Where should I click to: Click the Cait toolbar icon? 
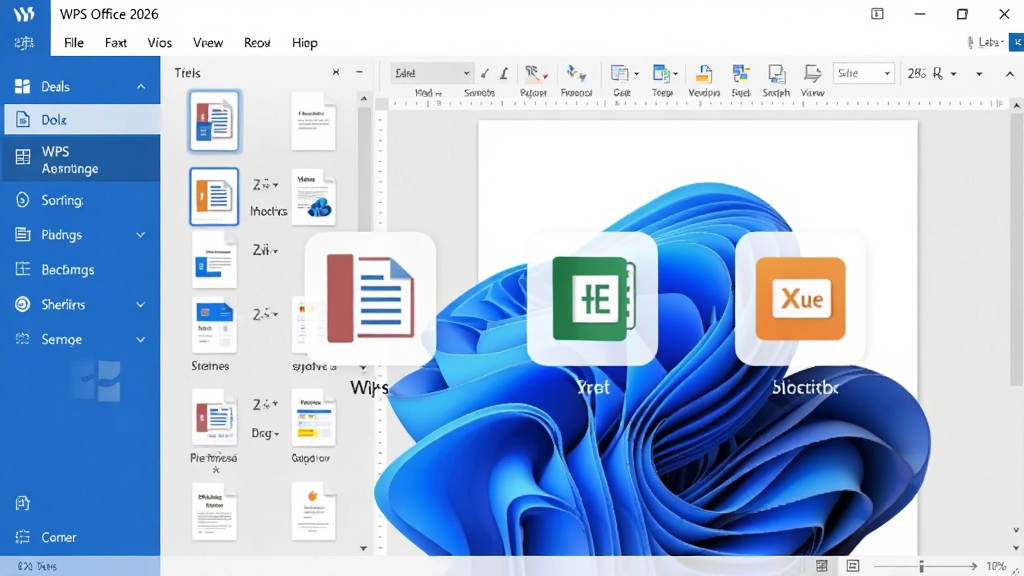(x=620, y=74)
